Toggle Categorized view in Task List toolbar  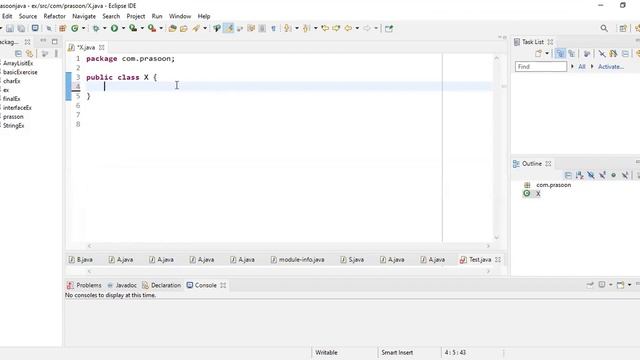click(560, 53)
